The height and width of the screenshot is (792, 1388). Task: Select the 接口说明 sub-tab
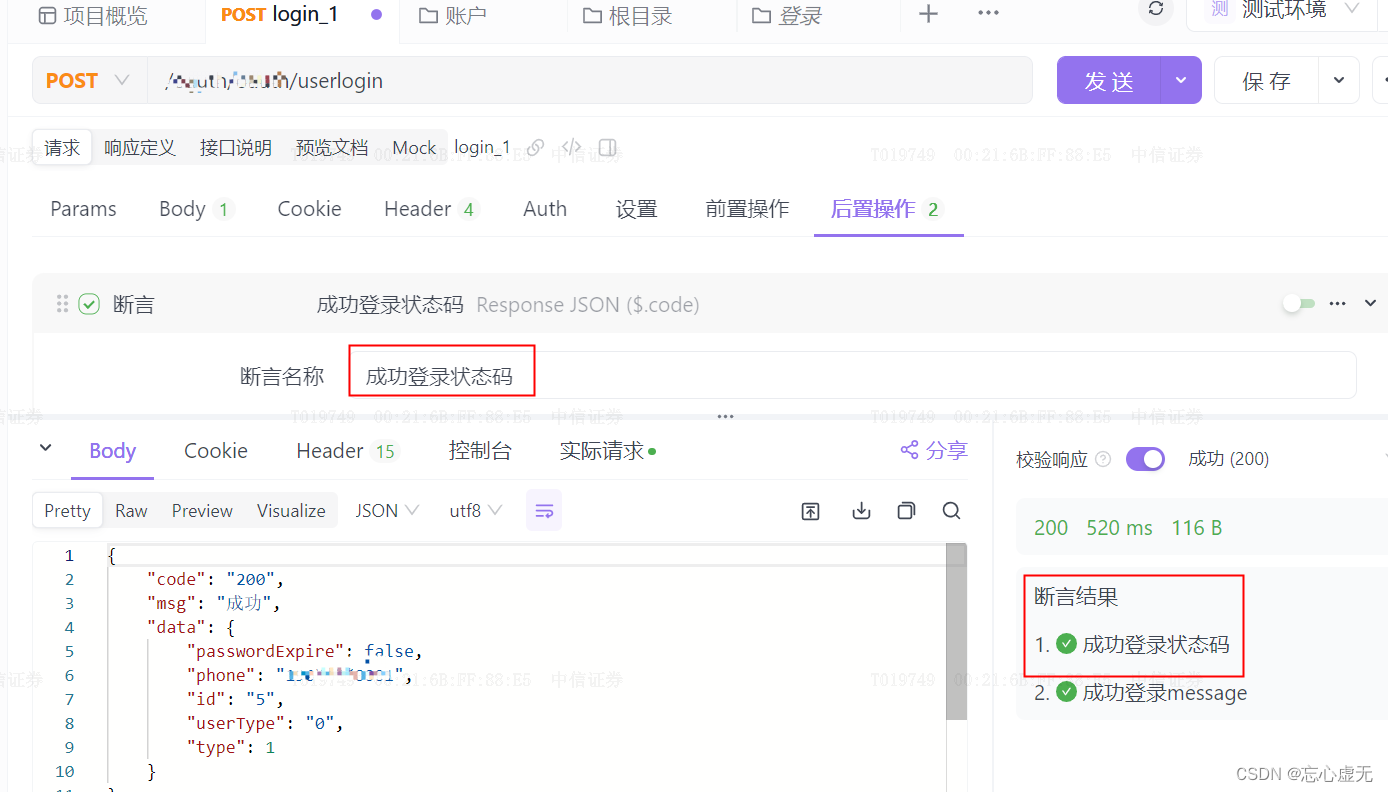(x=236, y=148)
